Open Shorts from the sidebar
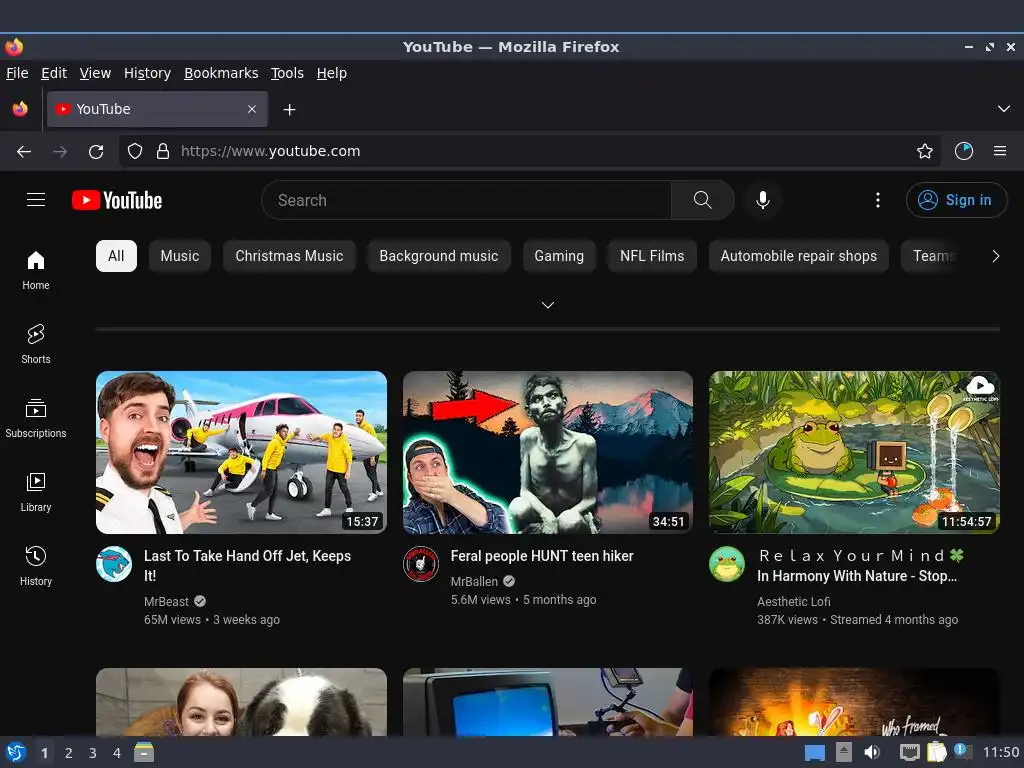 tap(36, 344)
